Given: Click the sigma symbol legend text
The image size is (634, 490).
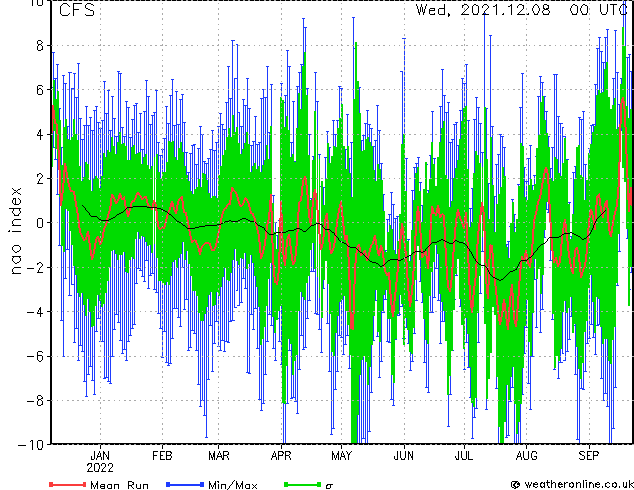Looking at the screenshot, I should 329,486.
